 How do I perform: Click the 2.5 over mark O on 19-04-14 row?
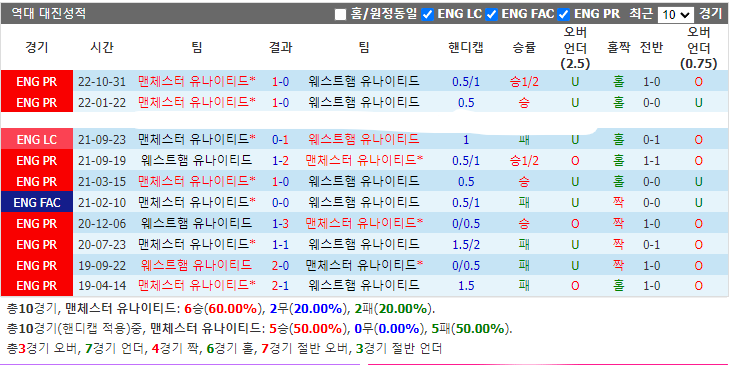tap(575, 285)
